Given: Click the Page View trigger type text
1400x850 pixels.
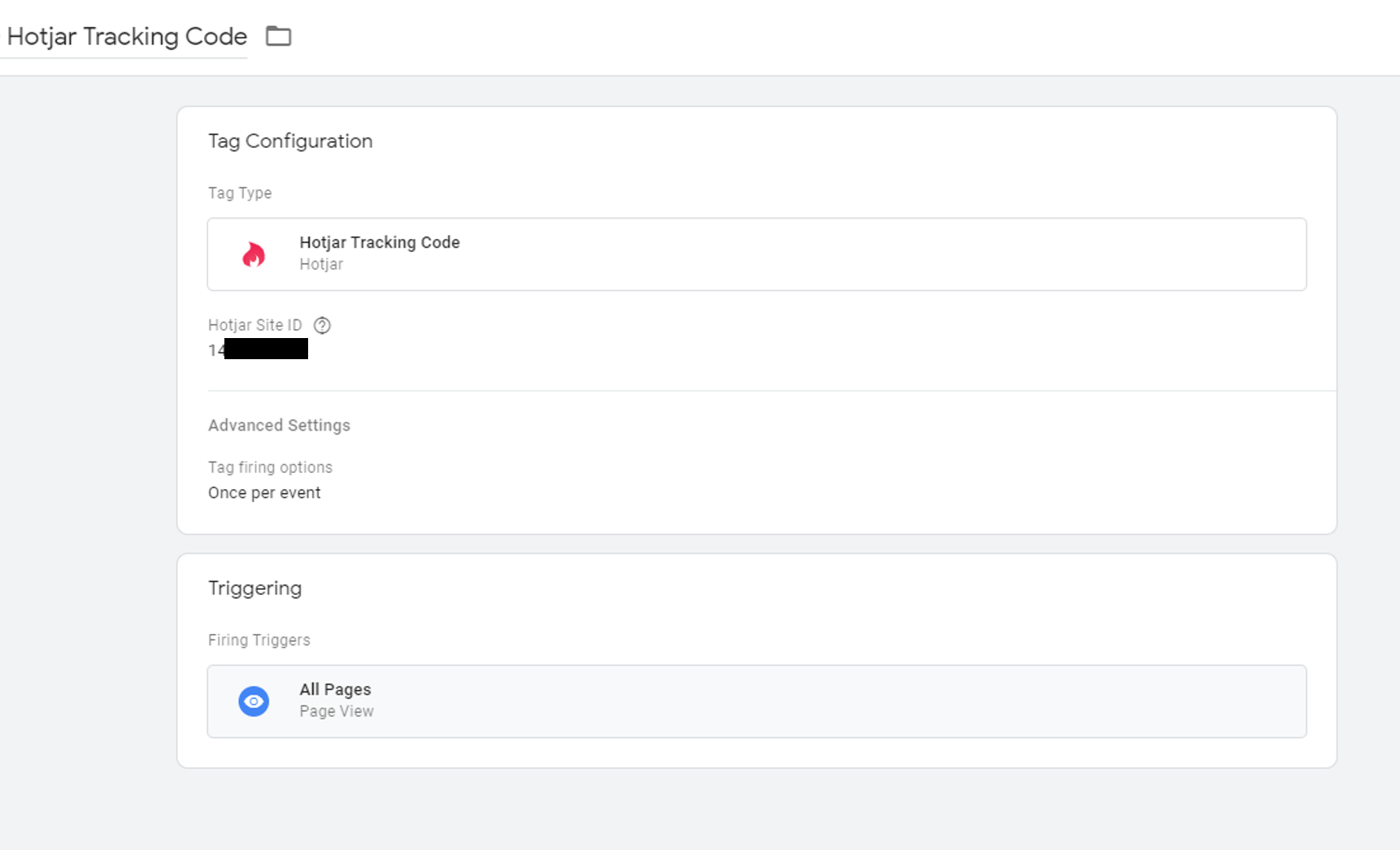Looking at the screenshot, I should [x=337, y=711].
